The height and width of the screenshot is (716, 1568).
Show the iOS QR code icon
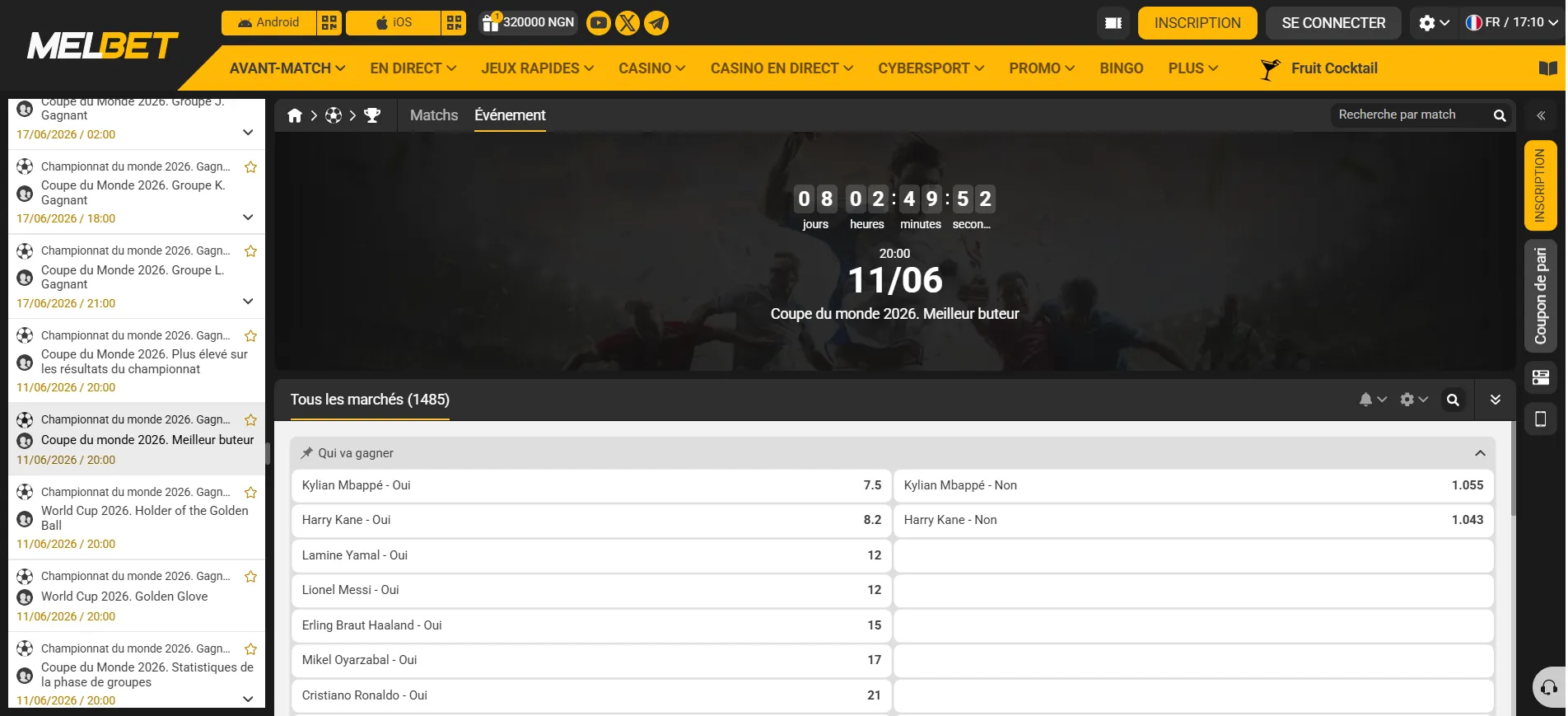point(454,22)
